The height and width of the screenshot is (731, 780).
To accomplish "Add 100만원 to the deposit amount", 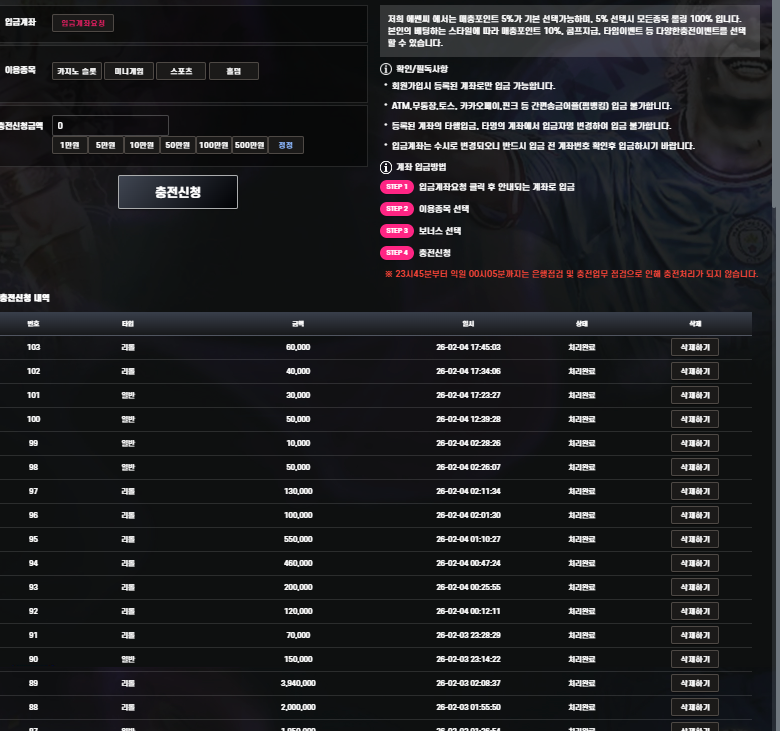I will pos(213,145).
